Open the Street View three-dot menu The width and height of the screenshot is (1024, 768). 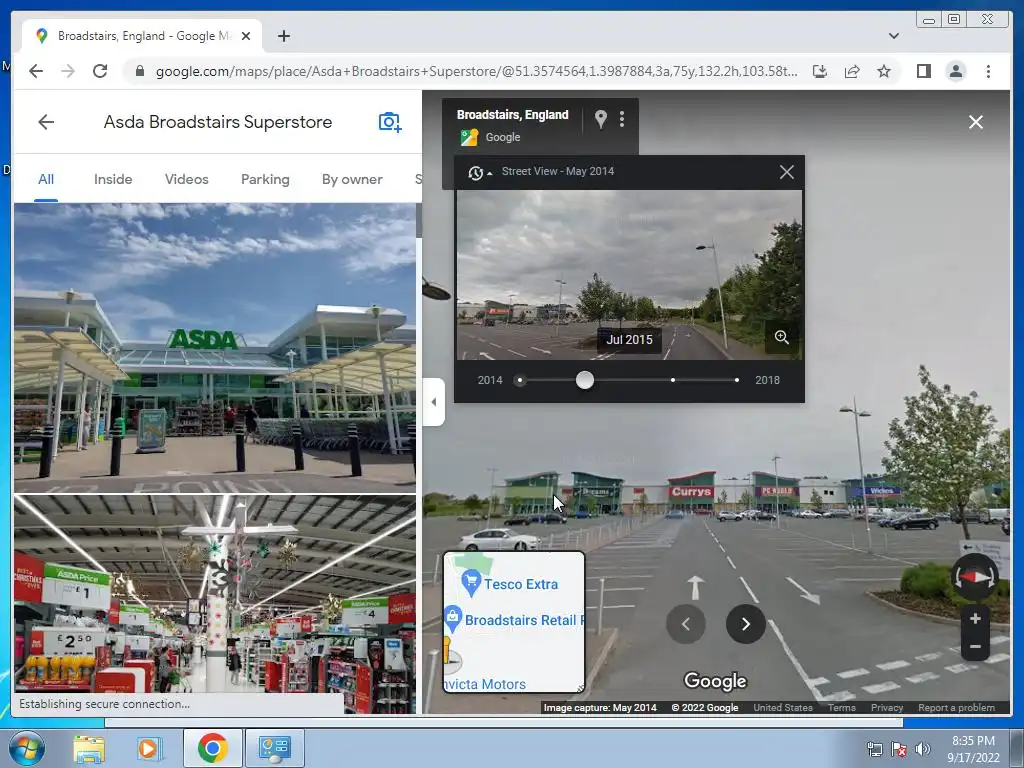[622, 119]
